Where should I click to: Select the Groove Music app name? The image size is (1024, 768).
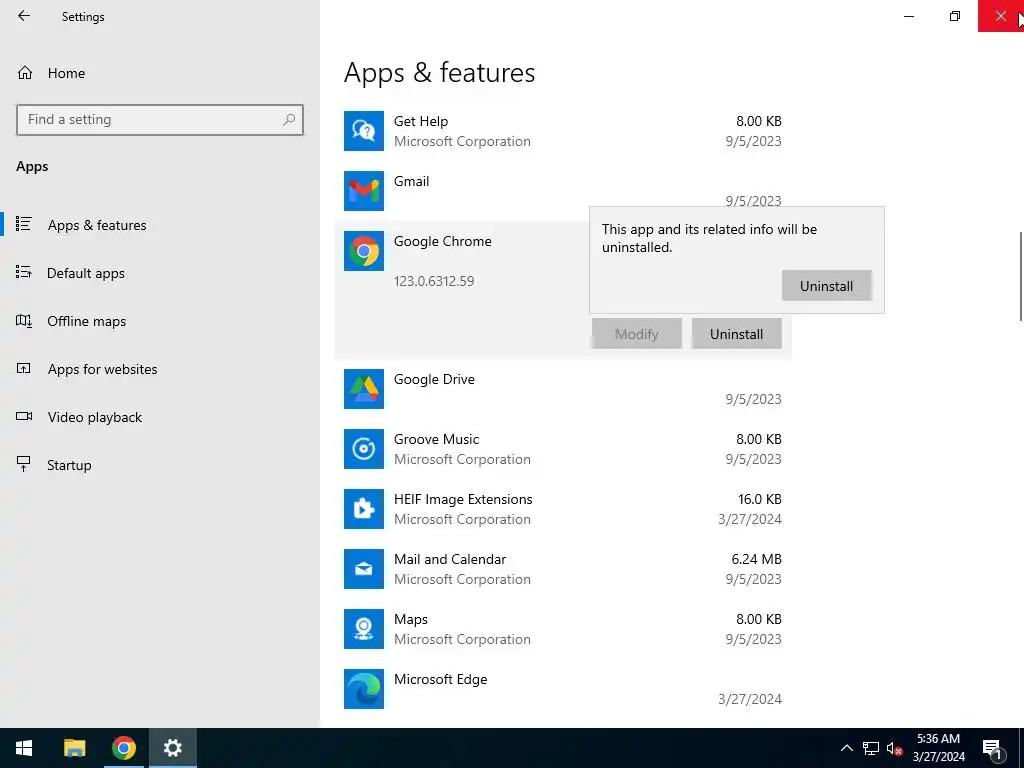436,439
